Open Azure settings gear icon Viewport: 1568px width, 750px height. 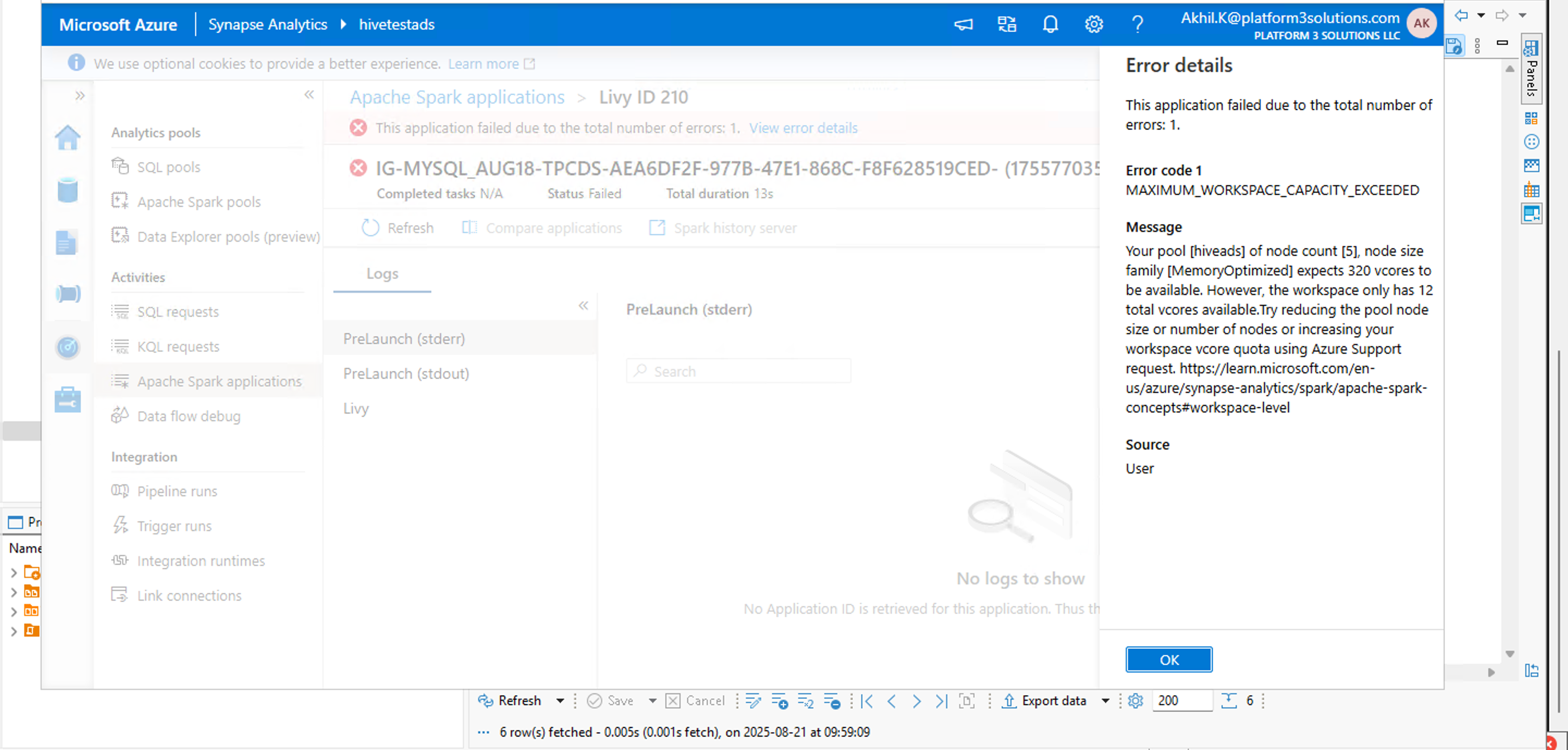[1094, 24]
